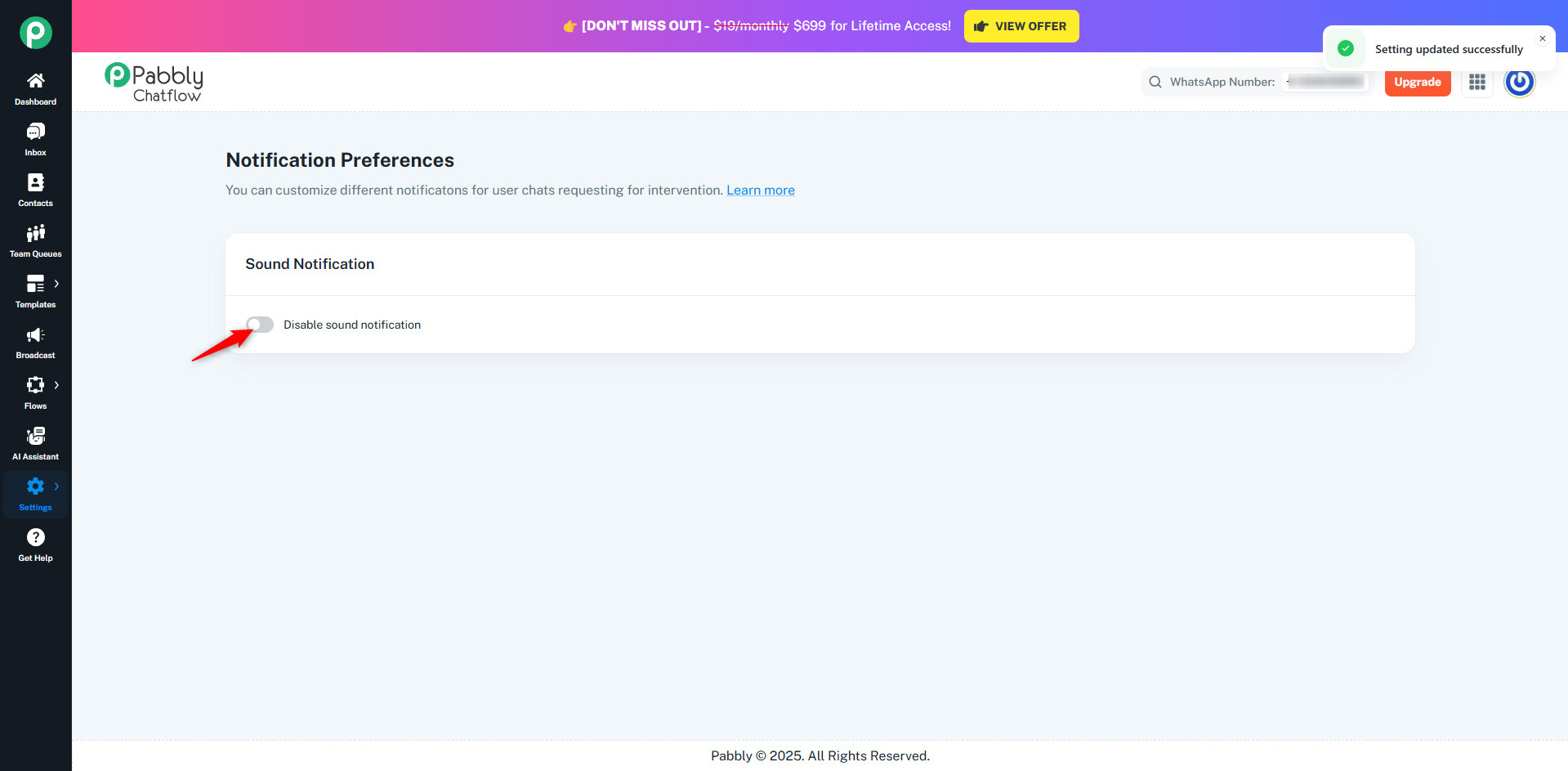
Task: Open Team Queues icon
Action: click(x=35, y=233)
